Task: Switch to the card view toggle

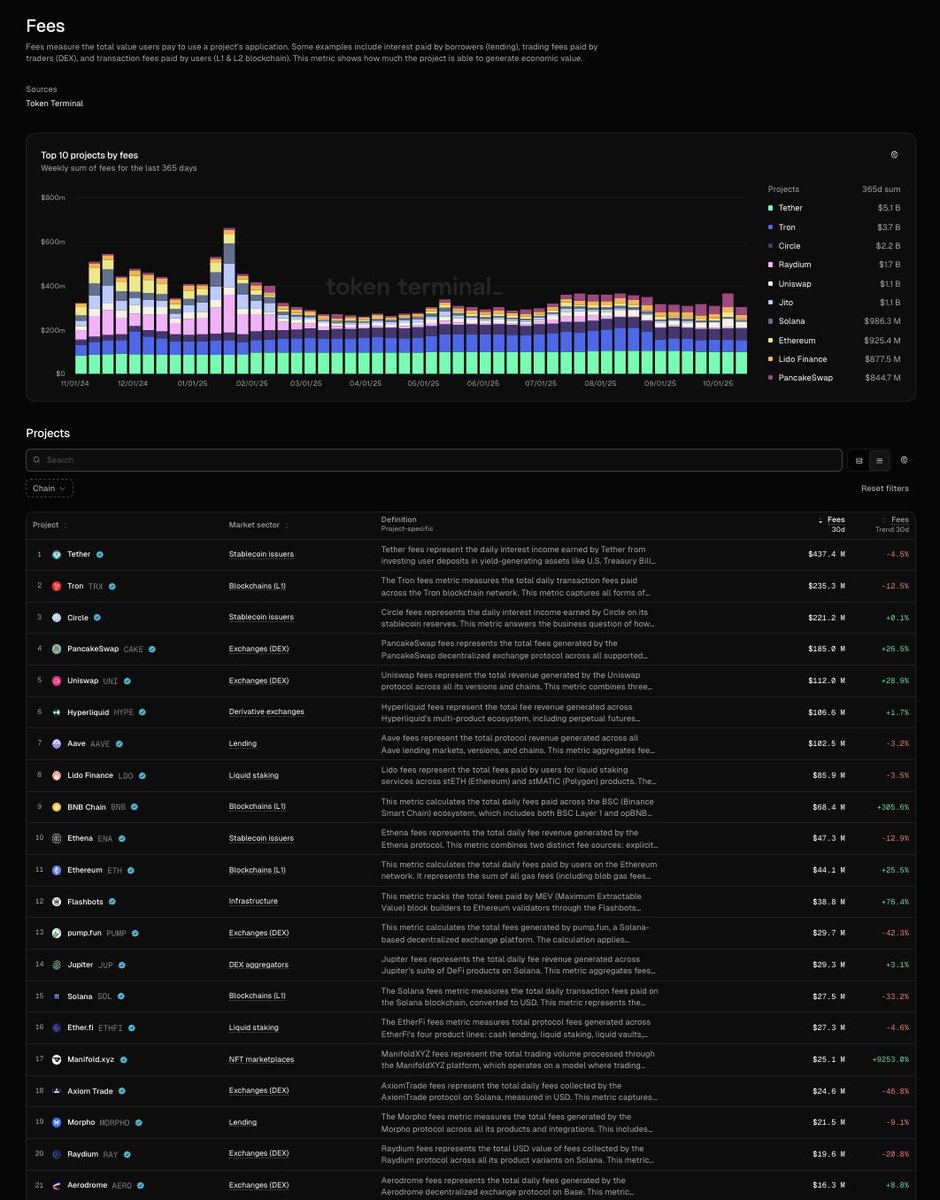Action: 859,460
